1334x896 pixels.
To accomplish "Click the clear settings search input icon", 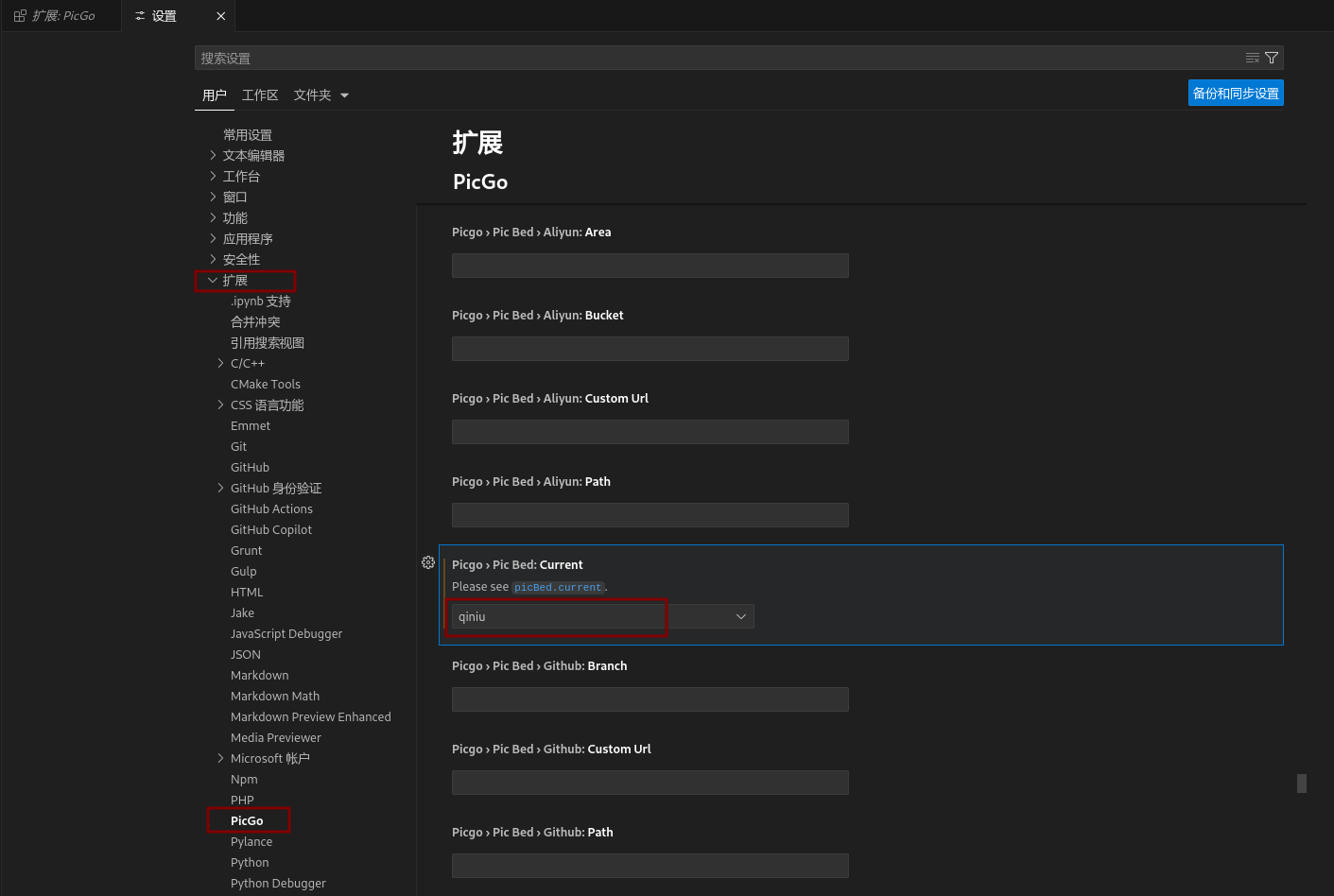I will (x=1253, y=58).
